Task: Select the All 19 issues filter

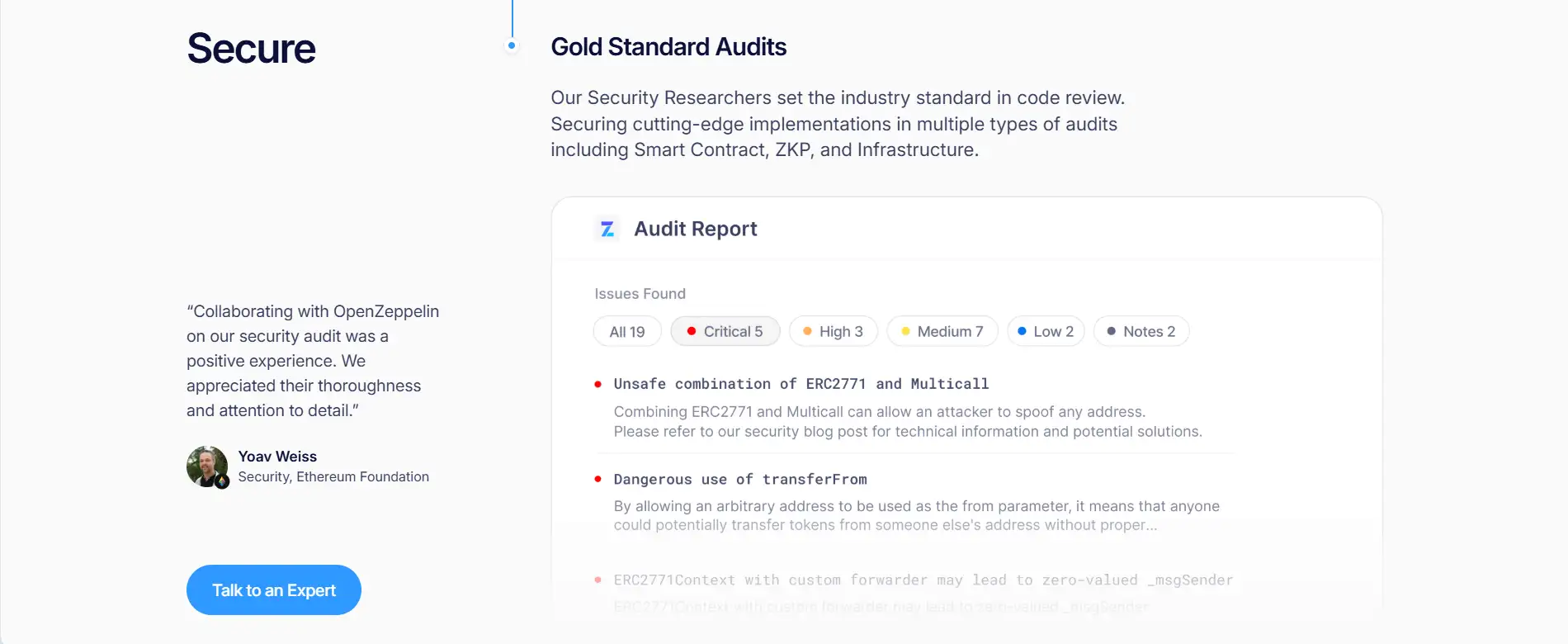Action: (x=627, y=332)
